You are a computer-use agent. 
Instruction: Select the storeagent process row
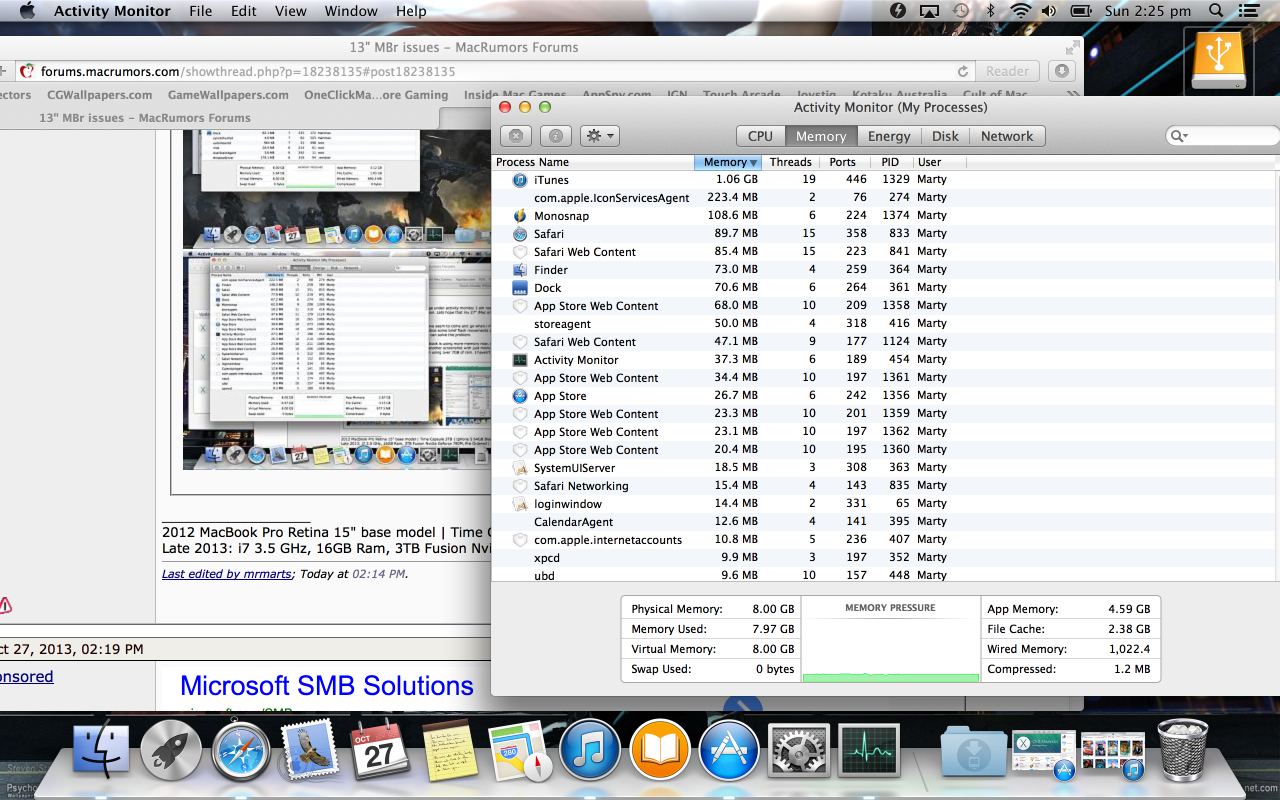pyautogui.click(x=885, y=324)
